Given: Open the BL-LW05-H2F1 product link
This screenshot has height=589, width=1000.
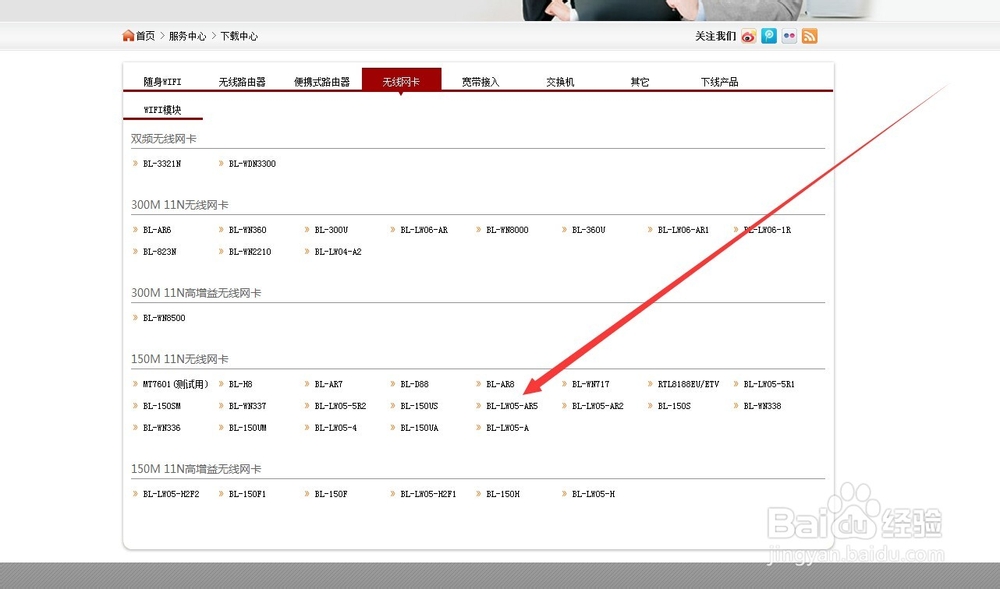Looking at the screenshot, I should pyautogui.click(x=428, y=494).
